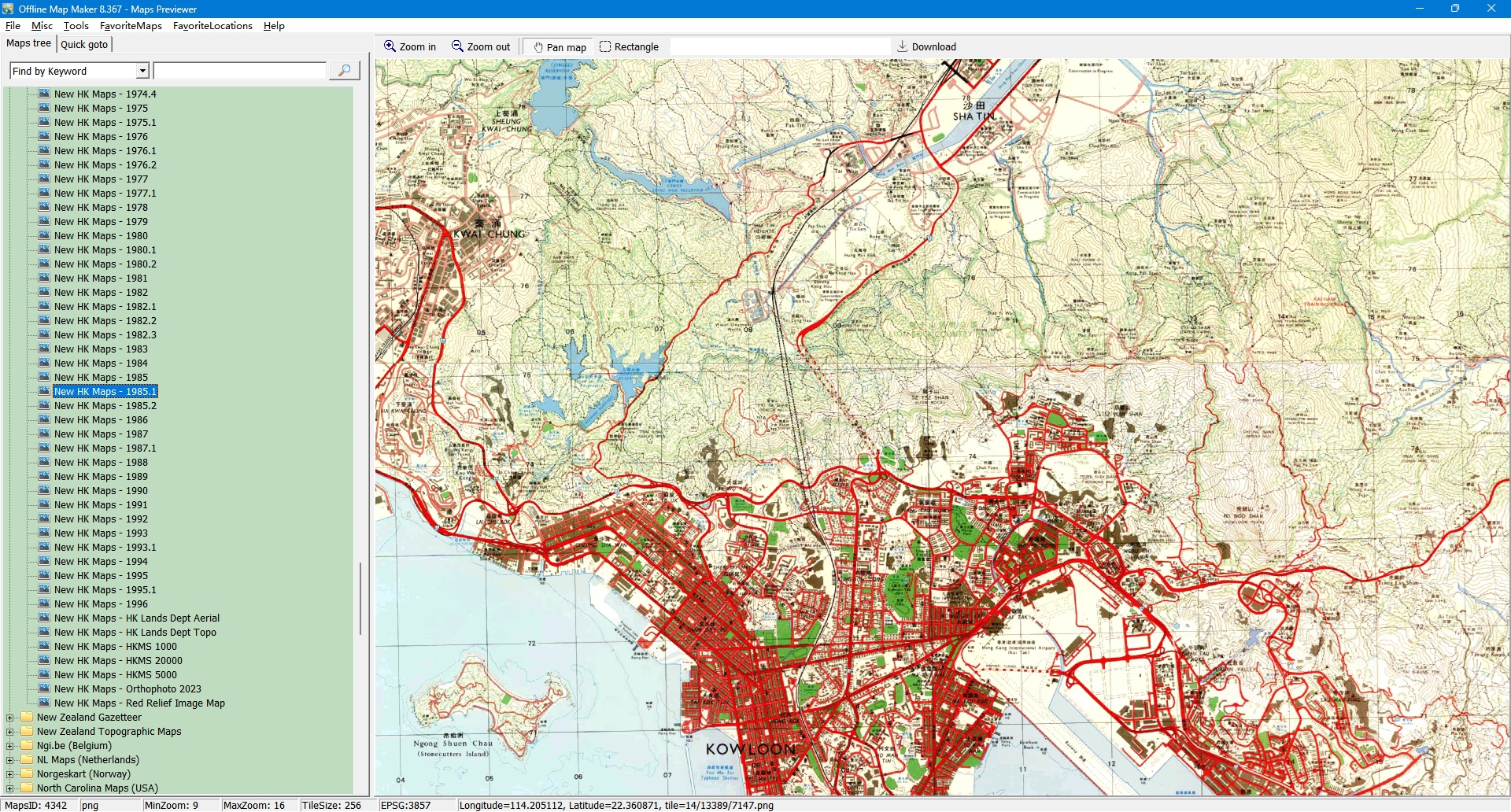
Task: Click the map icon beside Orthophoto 2023
Action: (x=45, y=688)
